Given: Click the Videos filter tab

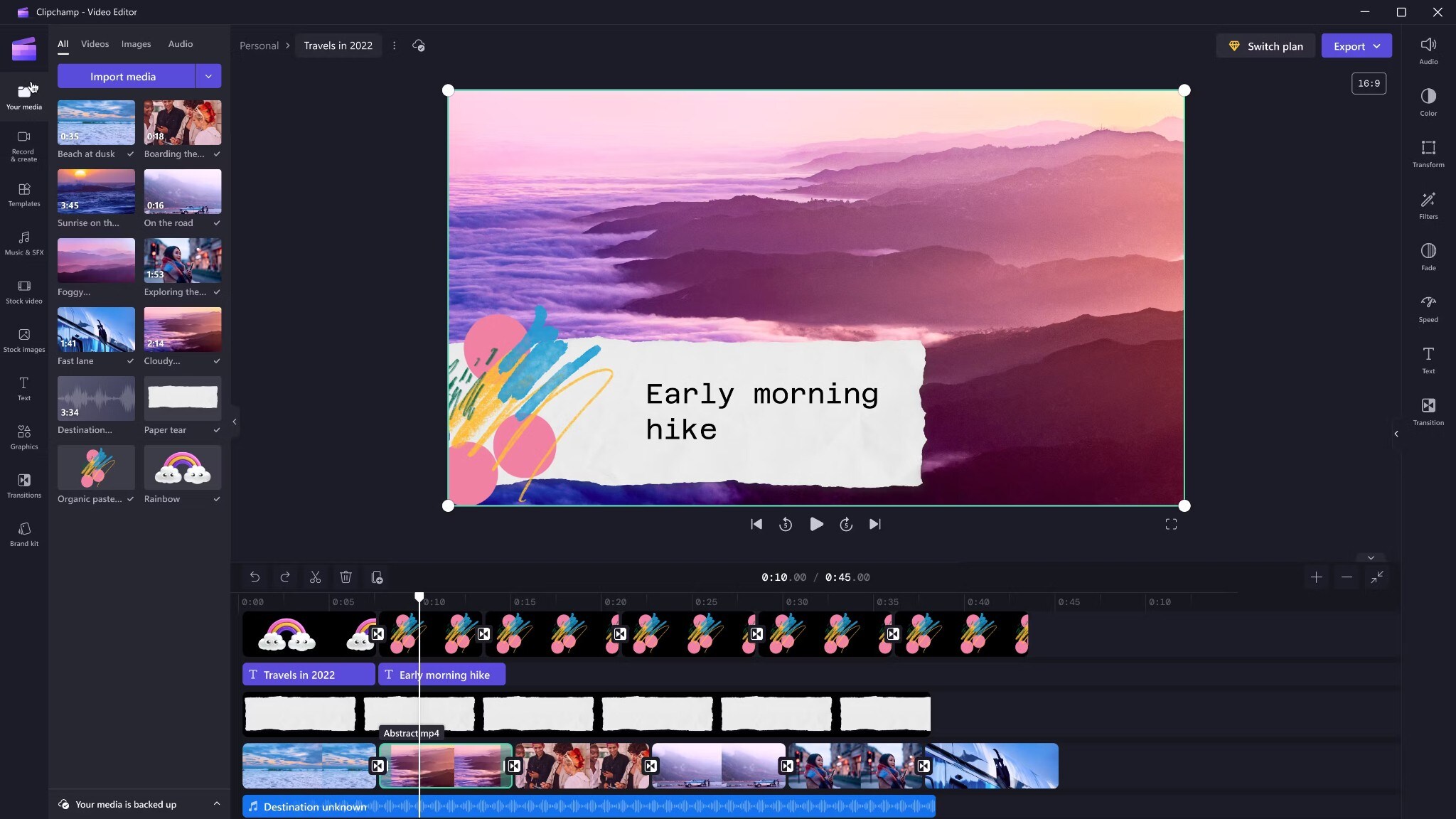Looking at the screenshot, I should pyautogui.click(x=94, y=44).
